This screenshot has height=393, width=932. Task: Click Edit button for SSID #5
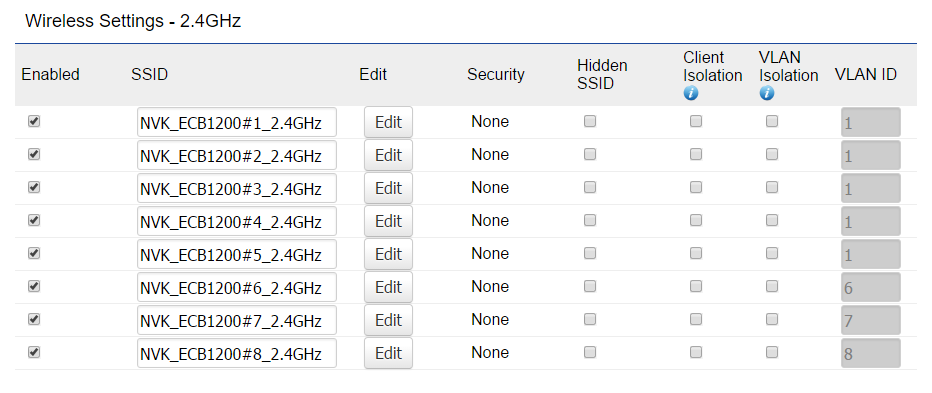(388, 254)
